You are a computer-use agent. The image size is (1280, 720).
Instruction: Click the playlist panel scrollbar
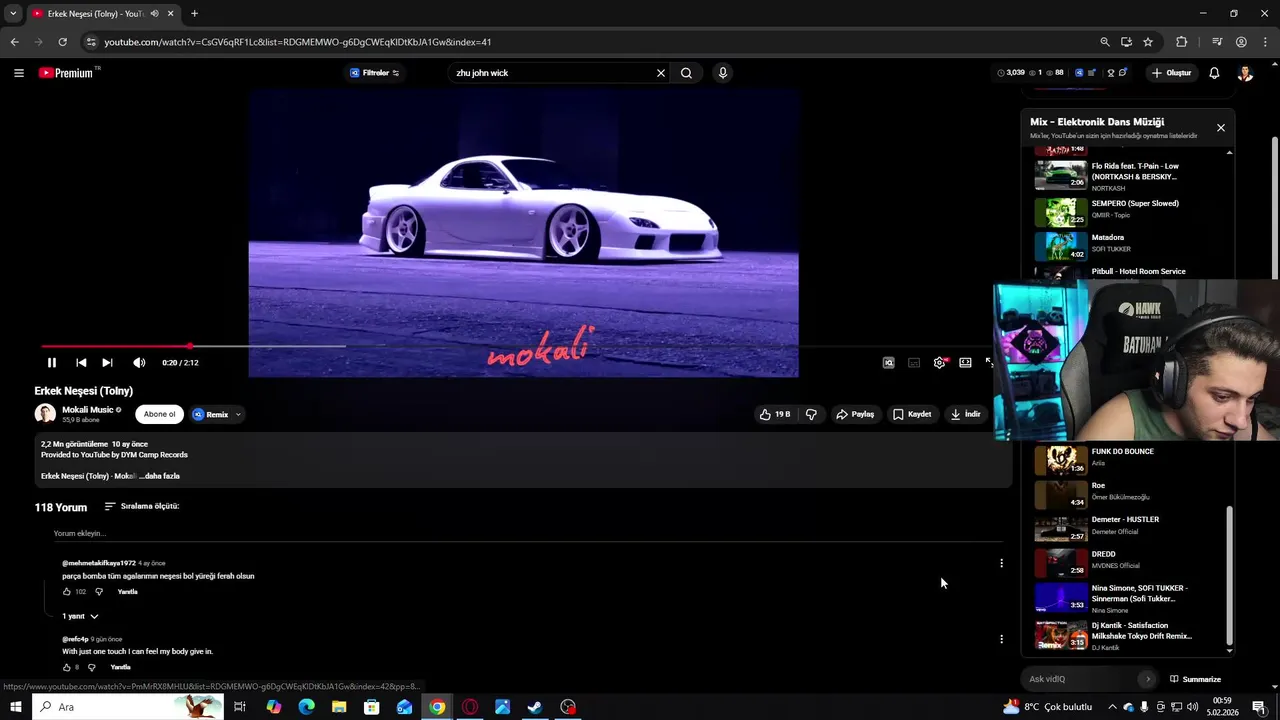[x=1230, y=573]
